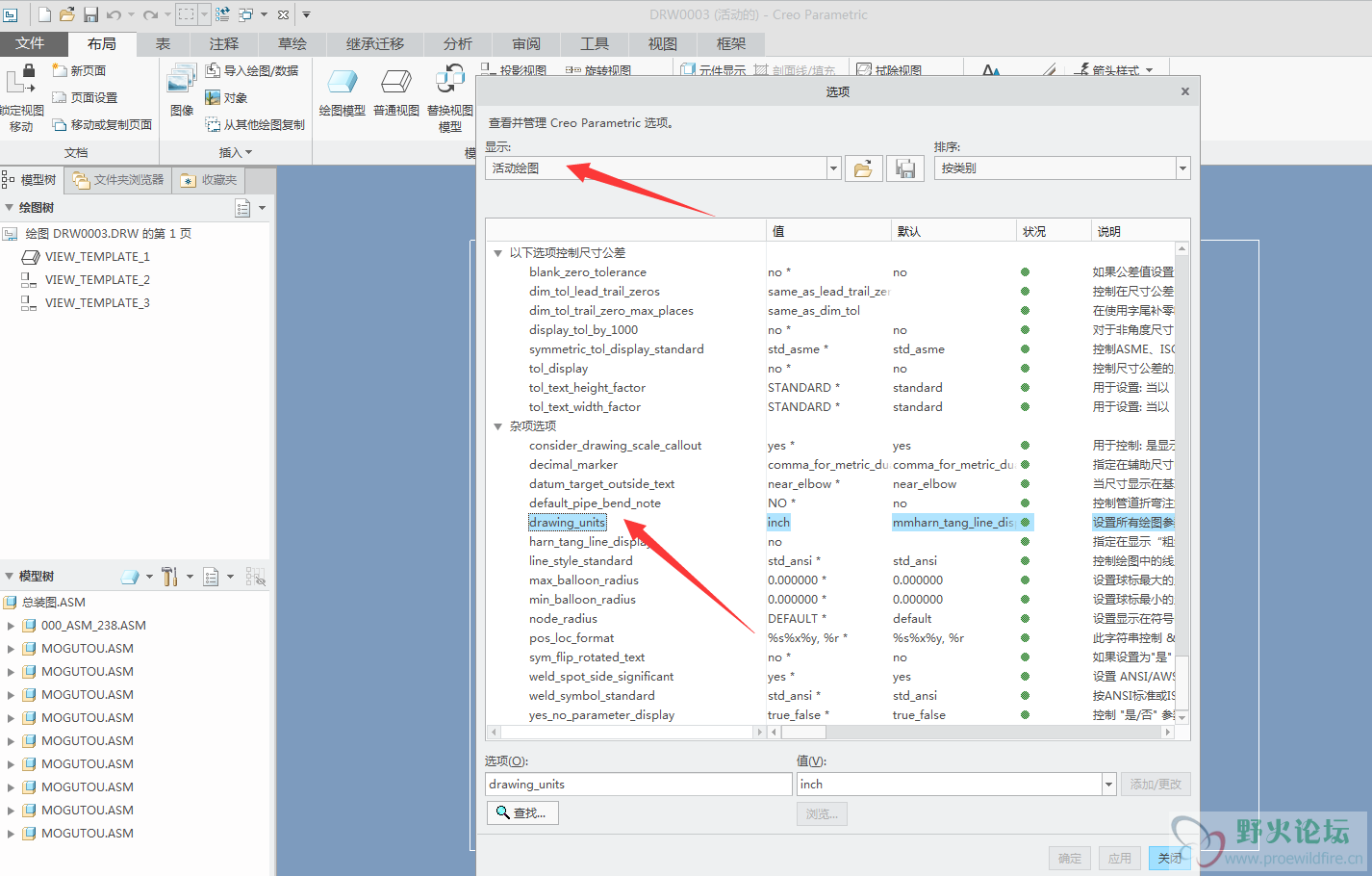Insert a 普通视图 general view
Screen dimensions: 1372x876
[x=396, y=91]
